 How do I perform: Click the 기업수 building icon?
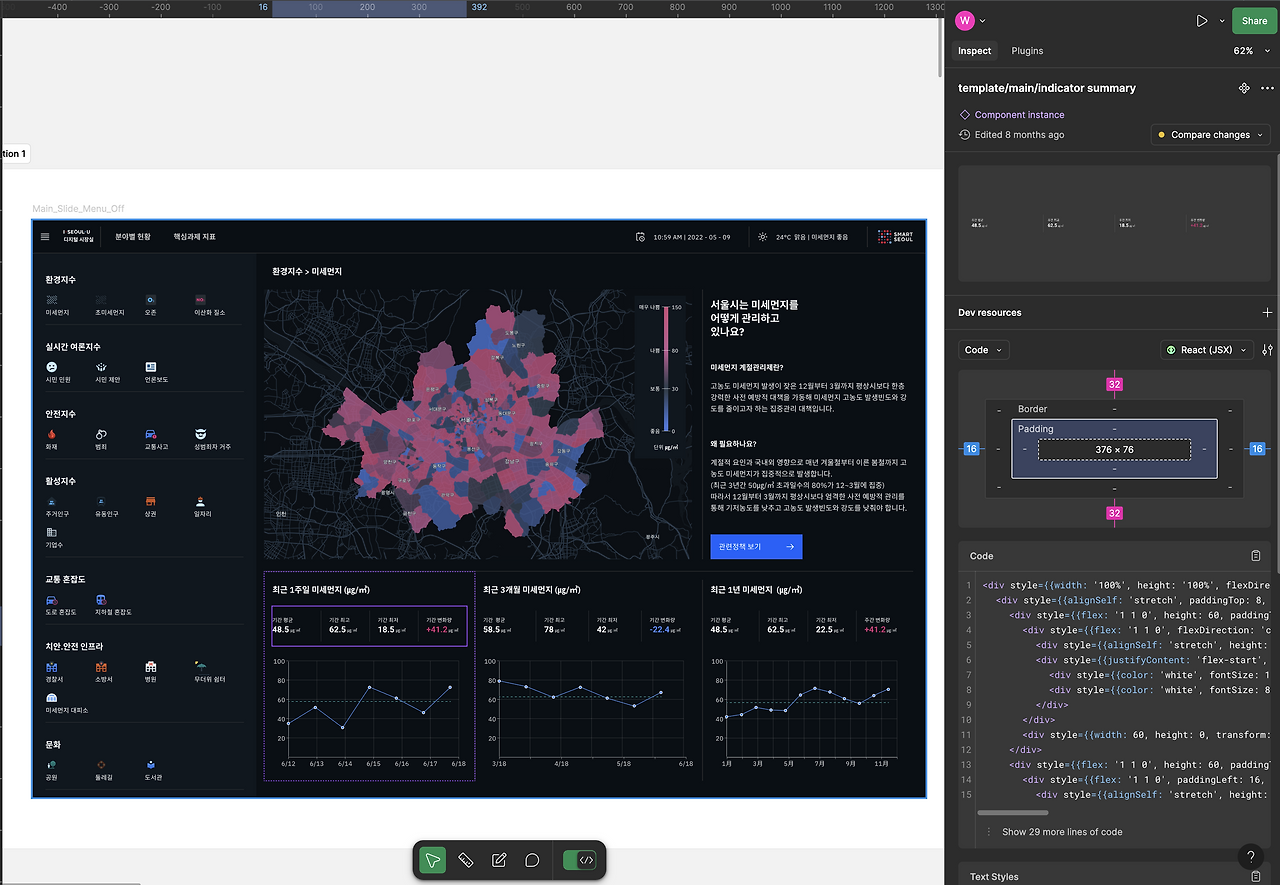coord(51,532)
